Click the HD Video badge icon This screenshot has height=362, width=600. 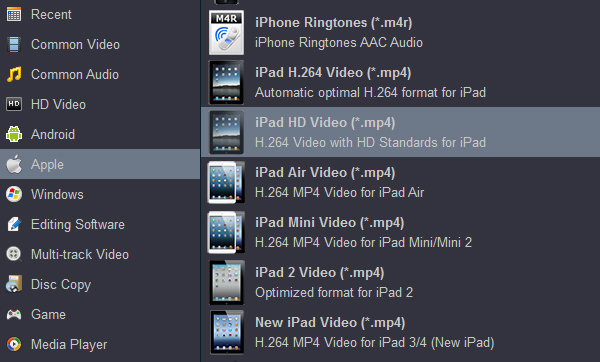pos(14,104)
